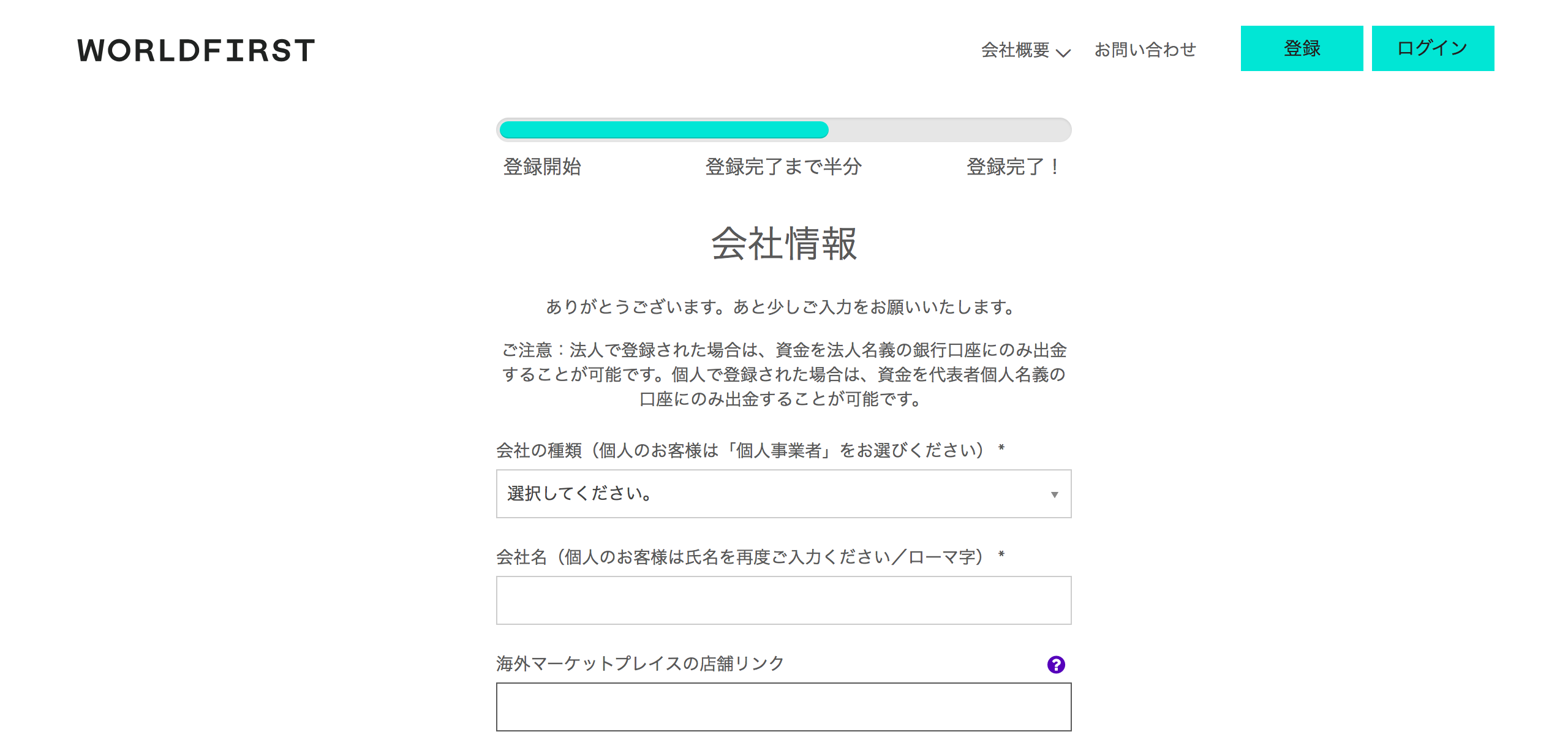The image size is (1568, 748).
Task: Focus the 会社名 input field
Action: 783,600
